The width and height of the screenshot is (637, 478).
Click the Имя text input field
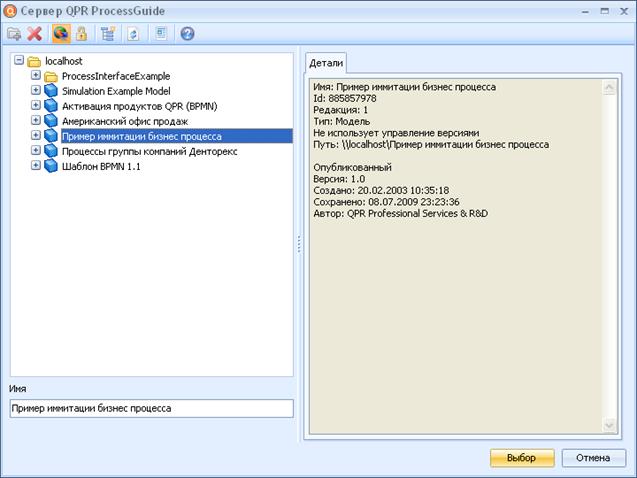pyautogui.click(x=152, y=409)
